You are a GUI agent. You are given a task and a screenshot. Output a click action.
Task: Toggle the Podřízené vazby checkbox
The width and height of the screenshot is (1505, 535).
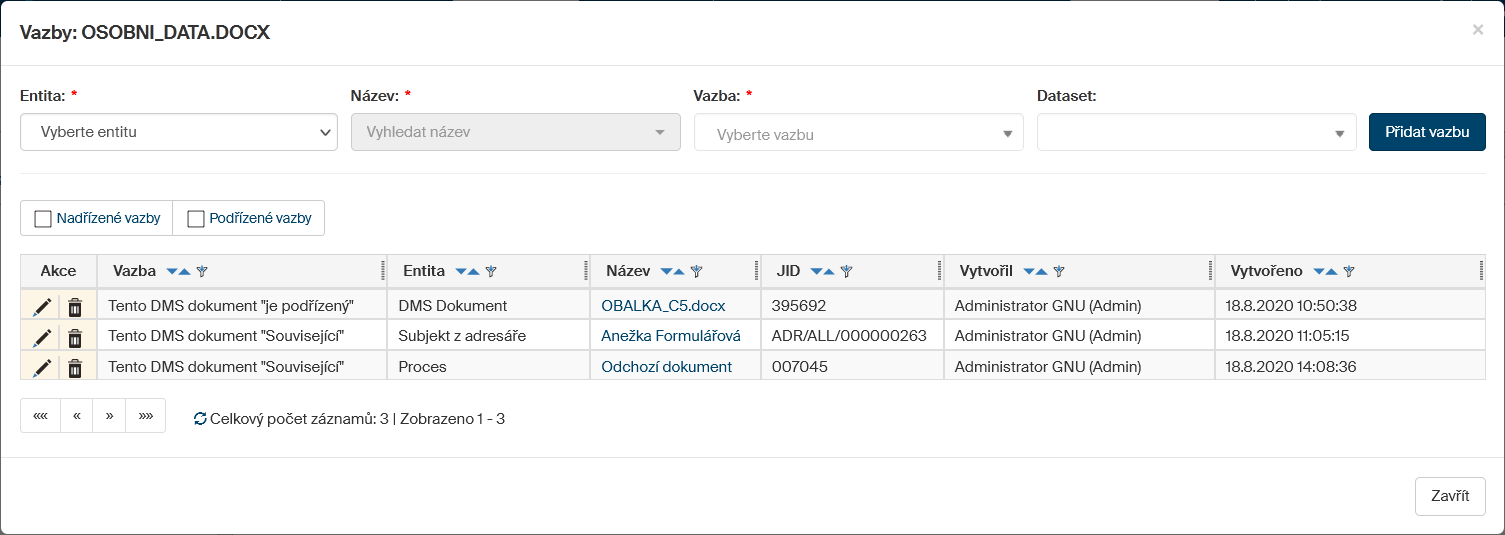(196, 219)
